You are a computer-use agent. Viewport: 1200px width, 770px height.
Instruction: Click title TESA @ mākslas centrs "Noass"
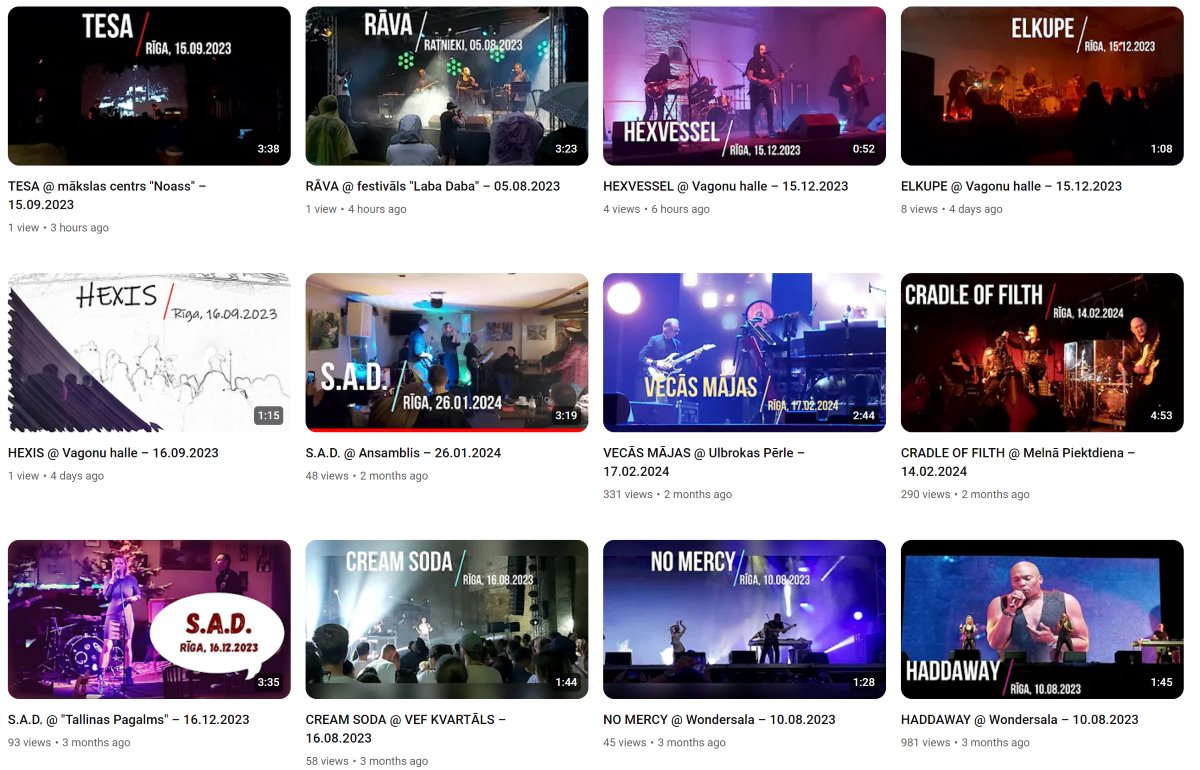point(107,195)
